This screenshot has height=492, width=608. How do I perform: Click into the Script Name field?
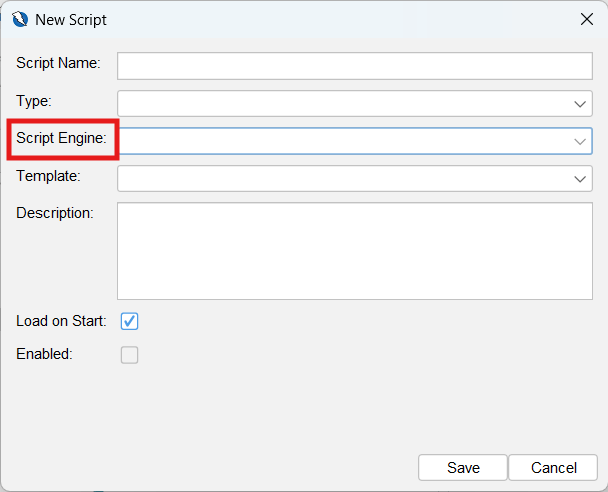pyautogui.click(x=355, y=65)
